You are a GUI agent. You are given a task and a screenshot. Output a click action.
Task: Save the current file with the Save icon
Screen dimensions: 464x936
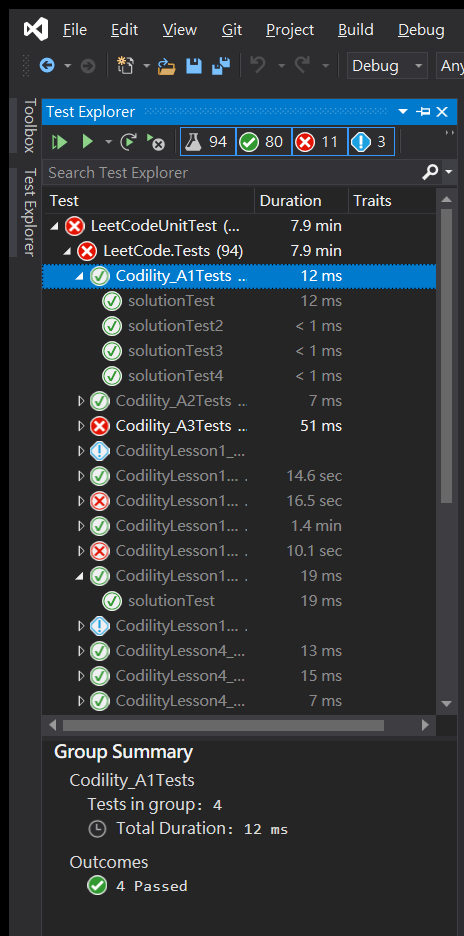coord(194,66)
